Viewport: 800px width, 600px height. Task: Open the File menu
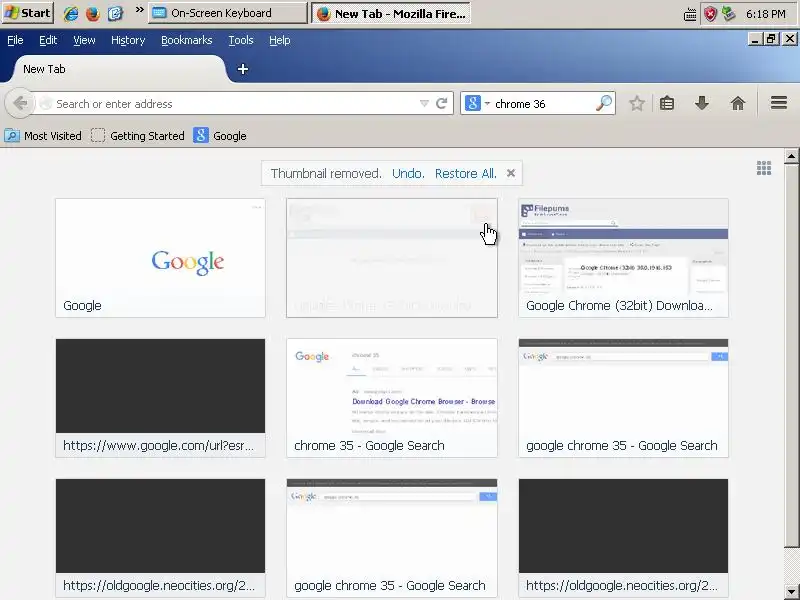coord(15,40)
